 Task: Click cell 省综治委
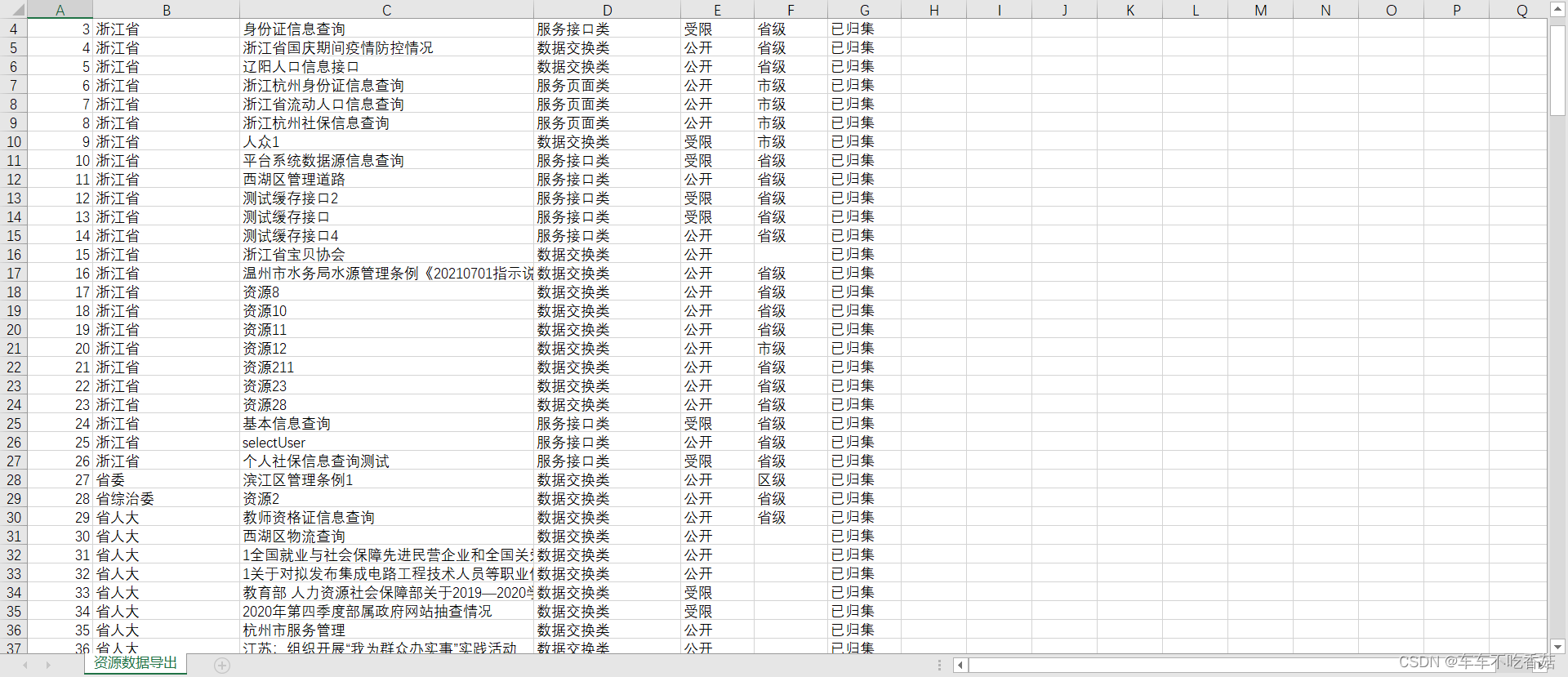pos(167,498)
